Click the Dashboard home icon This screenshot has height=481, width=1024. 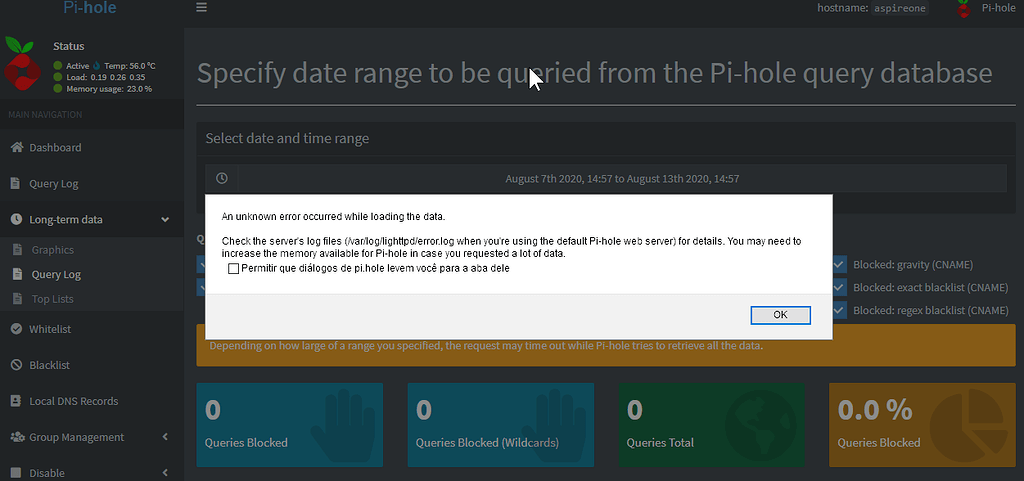pos(16,147)
